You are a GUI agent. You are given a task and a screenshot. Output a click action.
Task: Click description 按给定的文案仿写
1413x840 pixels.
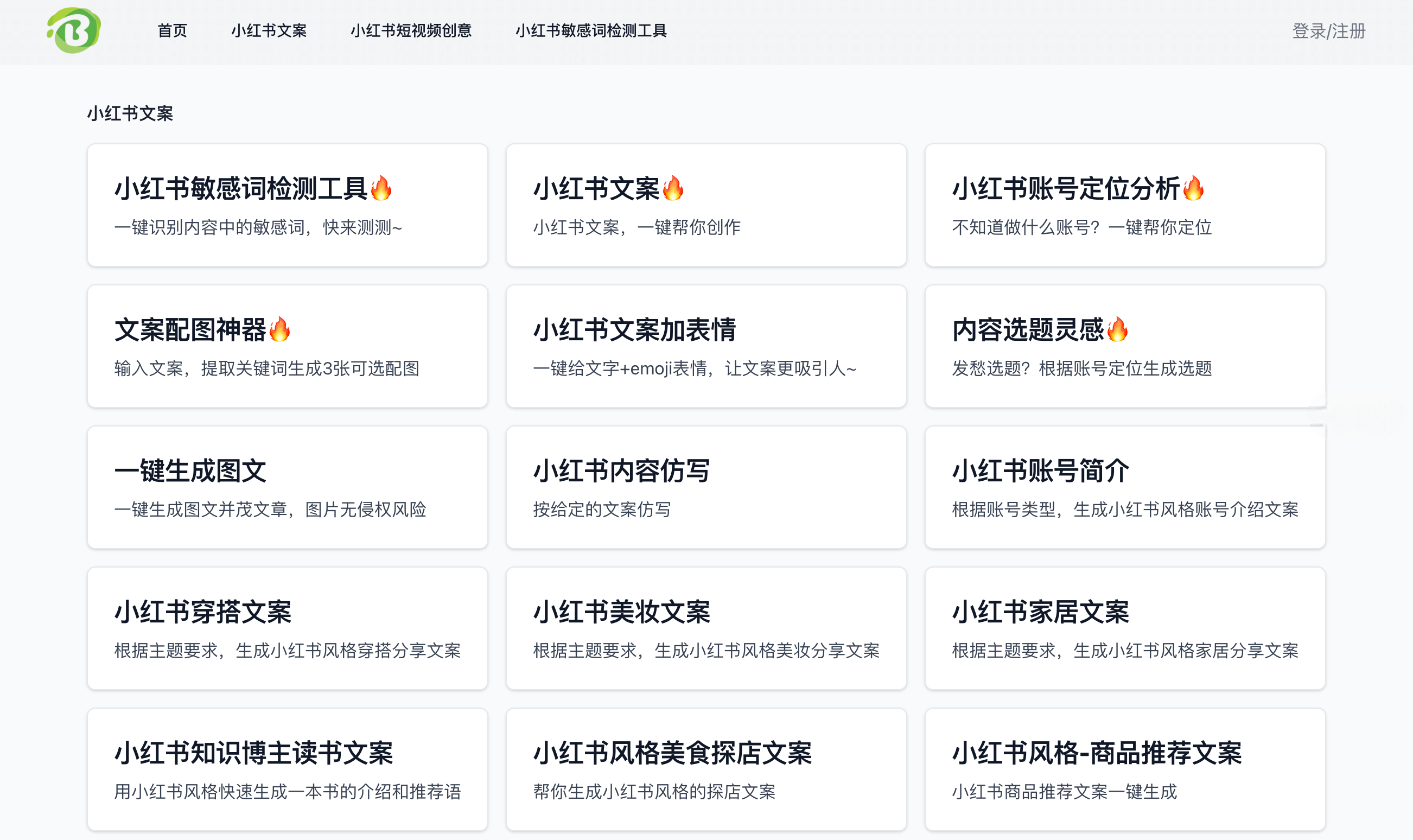(602, 509)
